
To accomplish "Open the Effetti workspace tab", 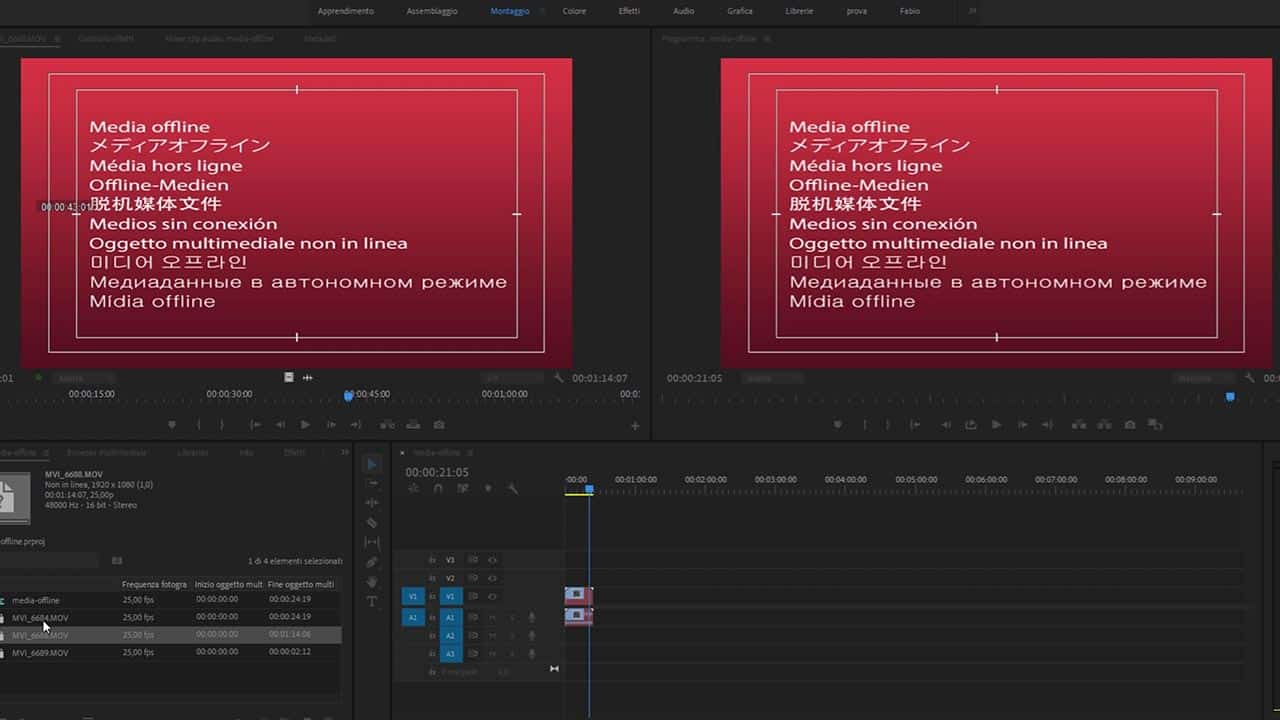I will (629, 11).
